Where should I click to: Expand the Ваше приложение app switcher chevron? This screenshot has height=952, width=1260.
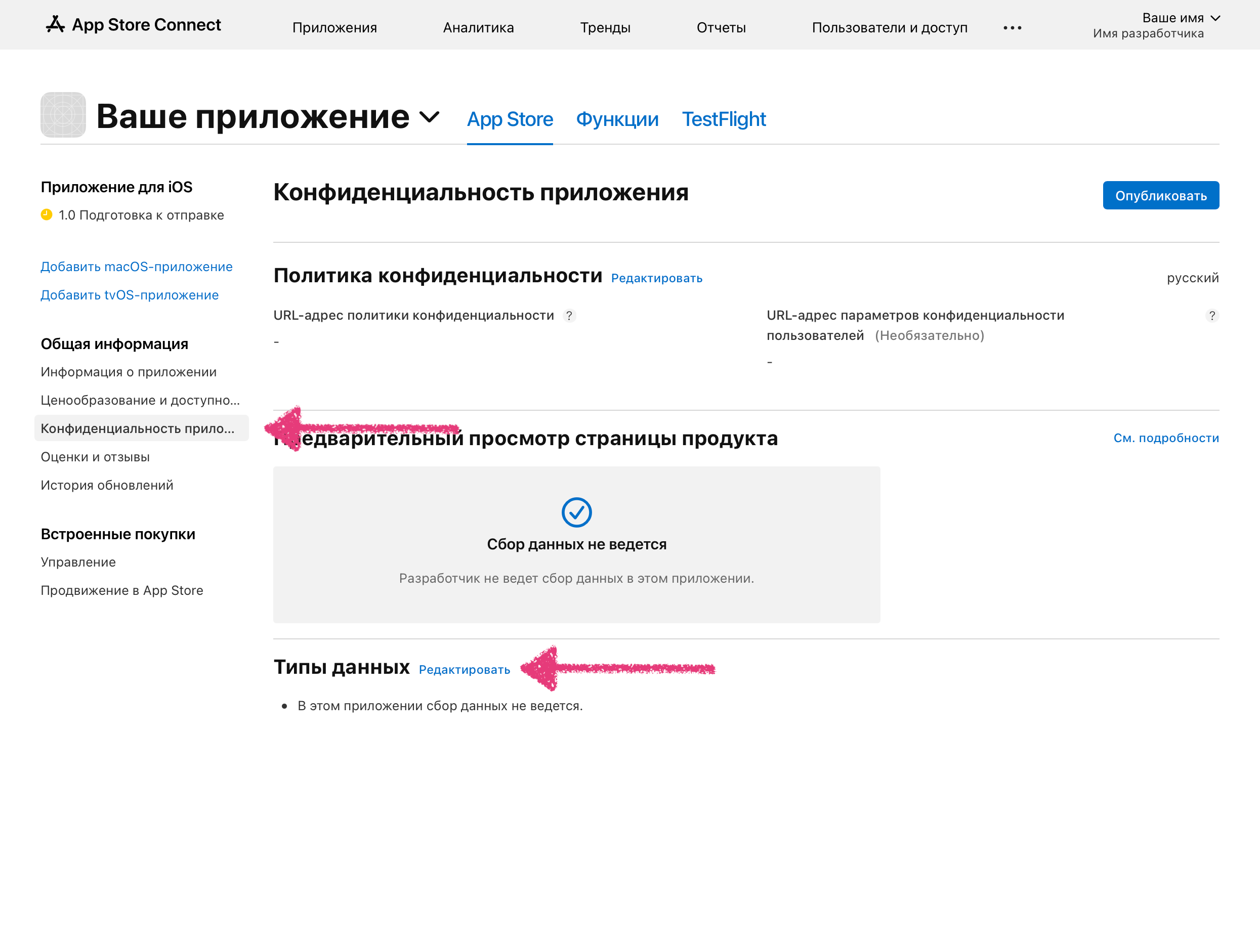430,117
